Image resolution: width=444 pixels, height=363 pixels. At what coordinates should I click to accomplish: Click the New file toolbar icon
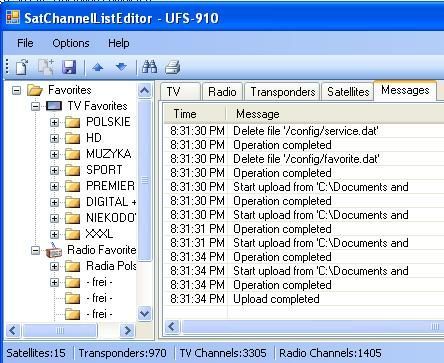pos(22,67)
